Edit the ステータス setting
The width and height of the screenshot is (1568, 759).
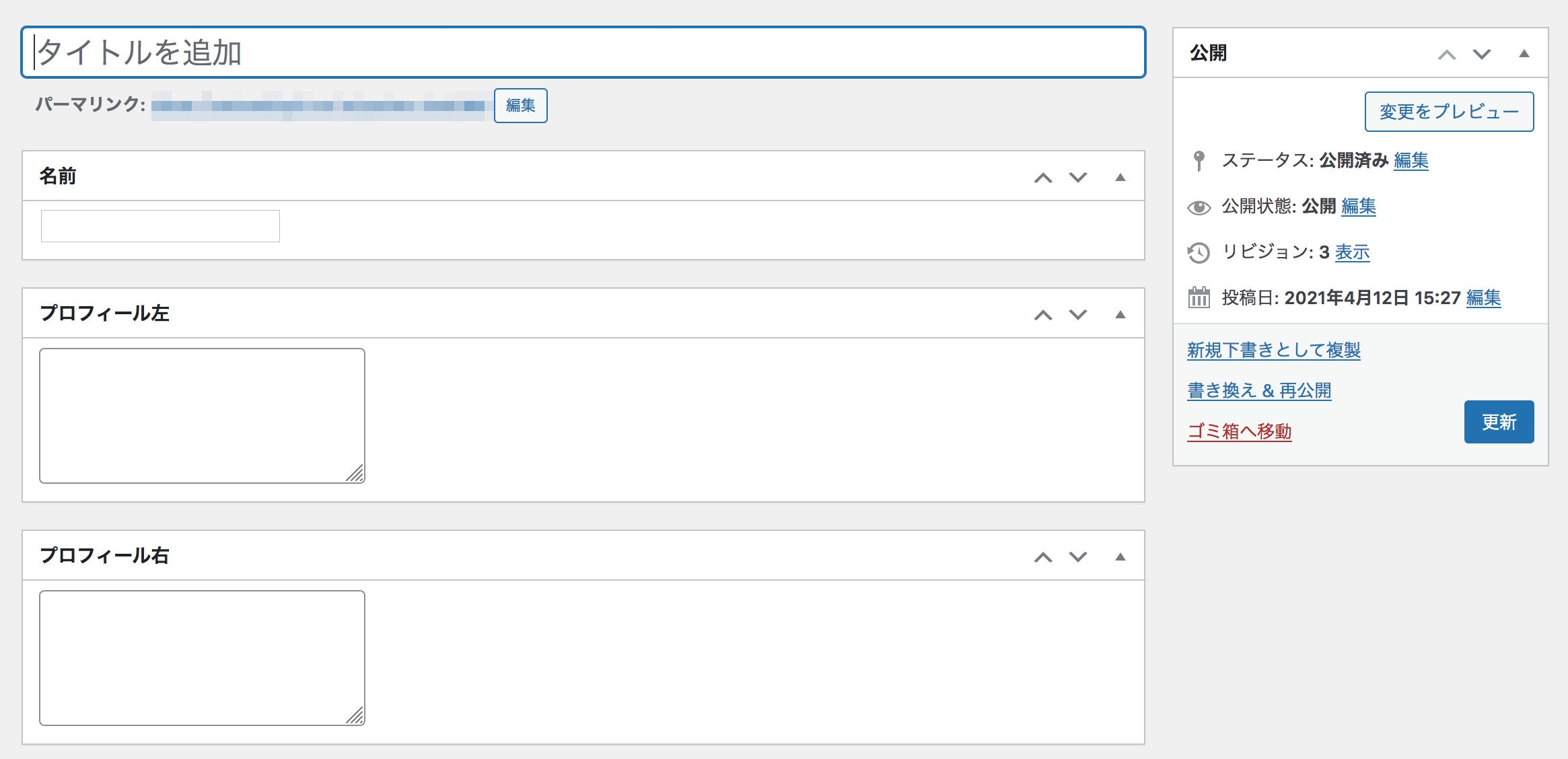click(x=1411, y=161)
